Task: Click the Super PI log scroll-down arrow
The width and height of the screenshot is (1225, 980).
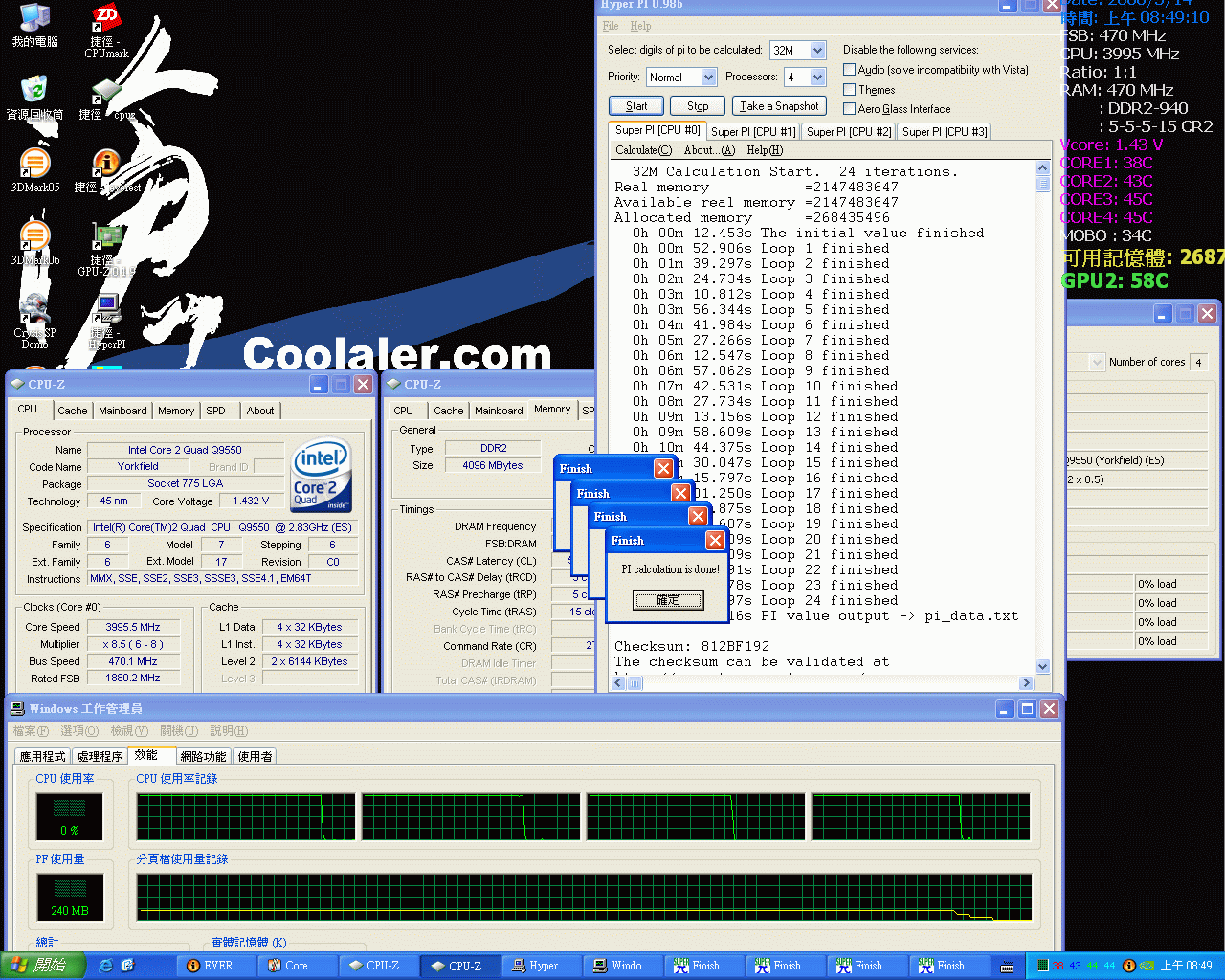Action: click(1043, 667)
